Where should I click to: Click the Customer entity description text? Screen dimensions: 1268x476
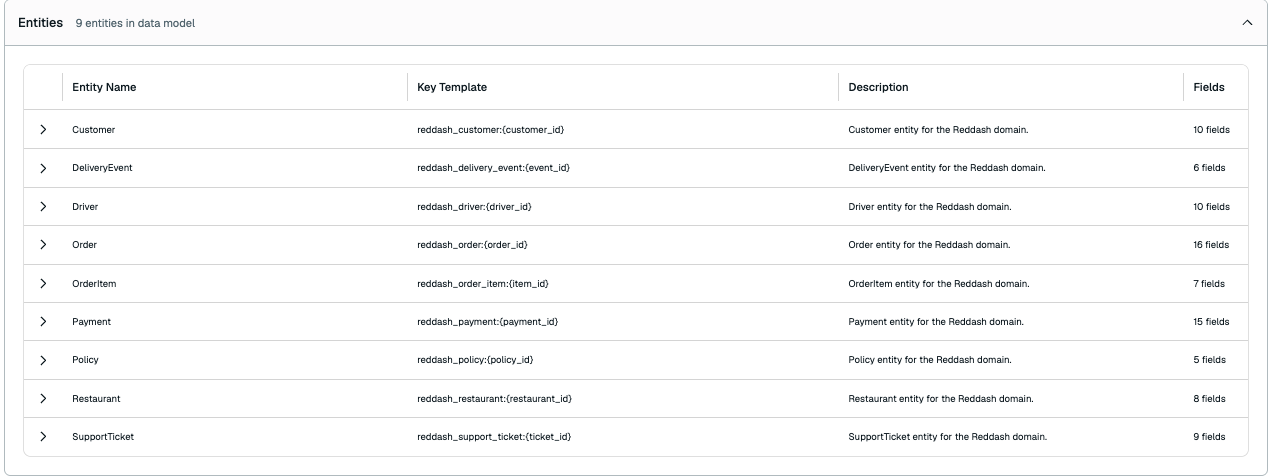pos(938,130)
